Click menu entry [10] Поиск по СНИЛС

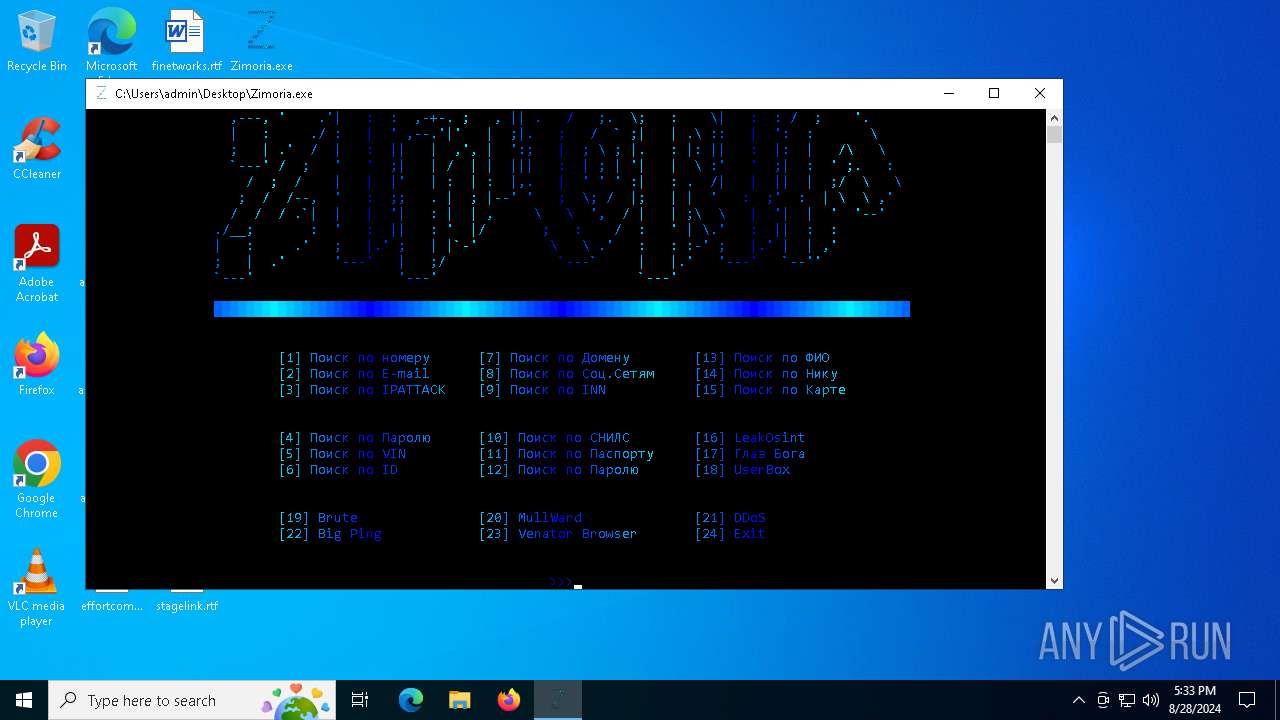tap(554, 437)
